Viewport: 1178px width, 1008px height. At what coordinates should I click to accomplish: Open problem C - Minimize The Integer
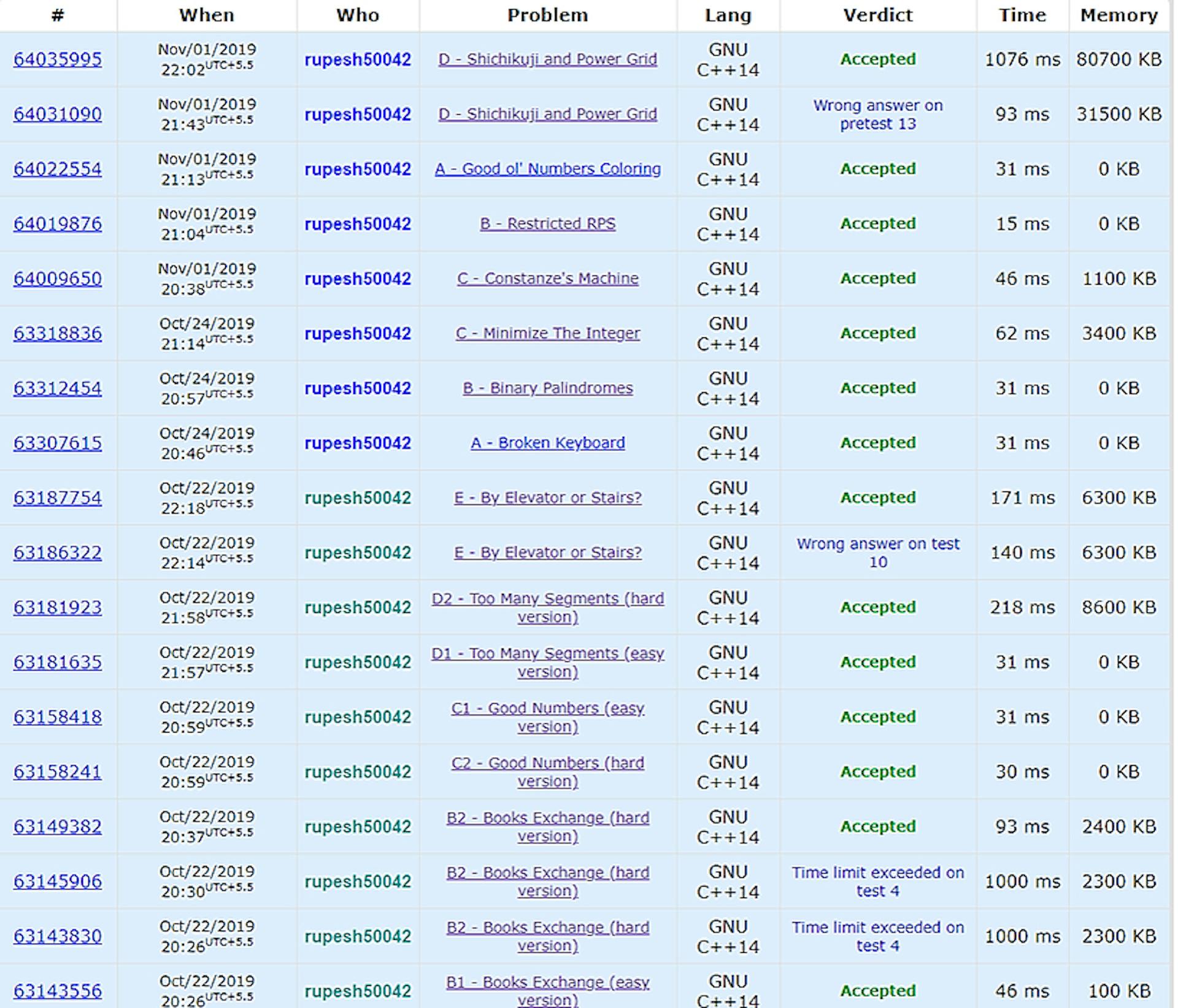click(548, 333)
